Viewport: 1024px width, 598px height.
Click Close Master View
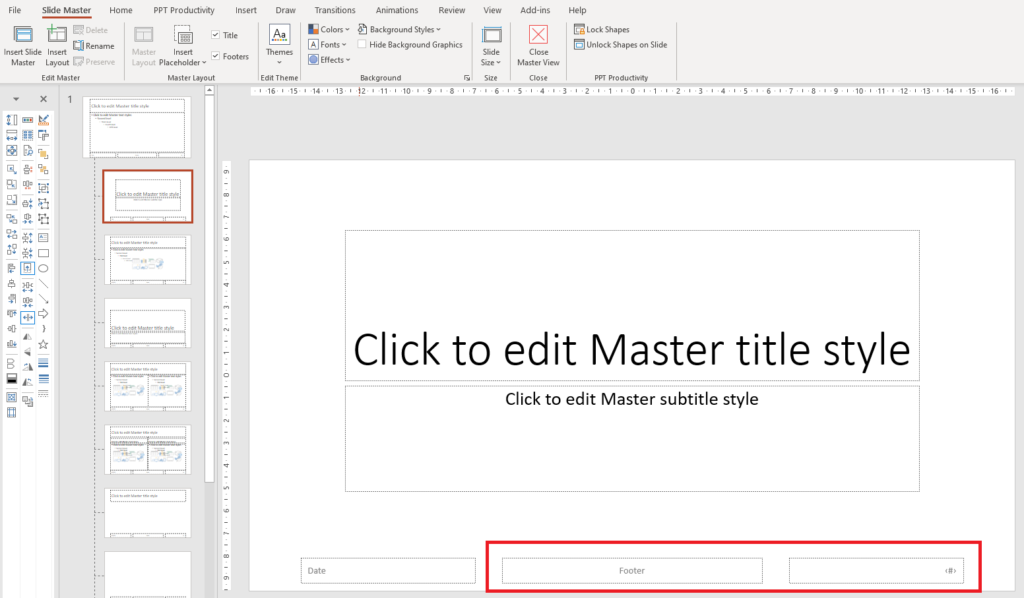[538, 46]
